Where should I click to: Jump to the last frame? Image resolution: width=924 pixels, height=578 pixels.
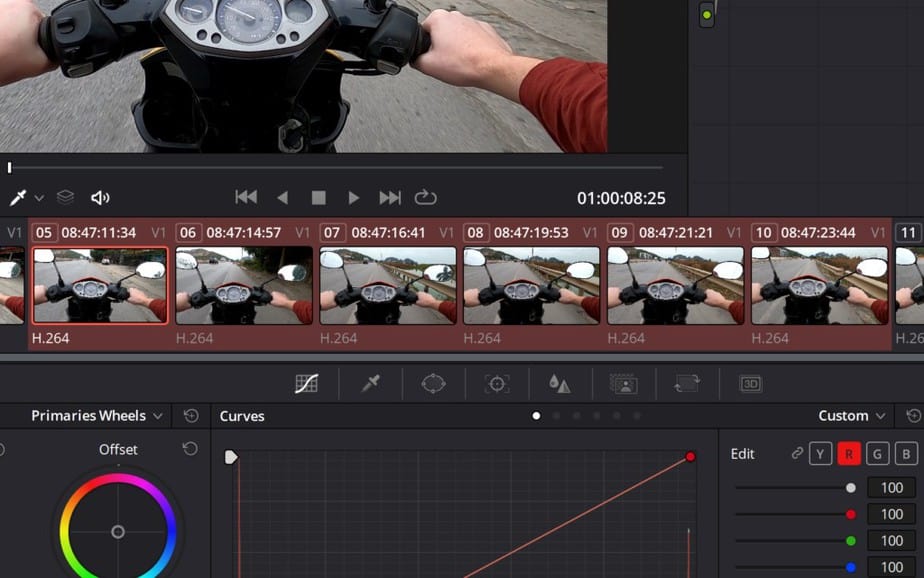(x=390, y=197)
